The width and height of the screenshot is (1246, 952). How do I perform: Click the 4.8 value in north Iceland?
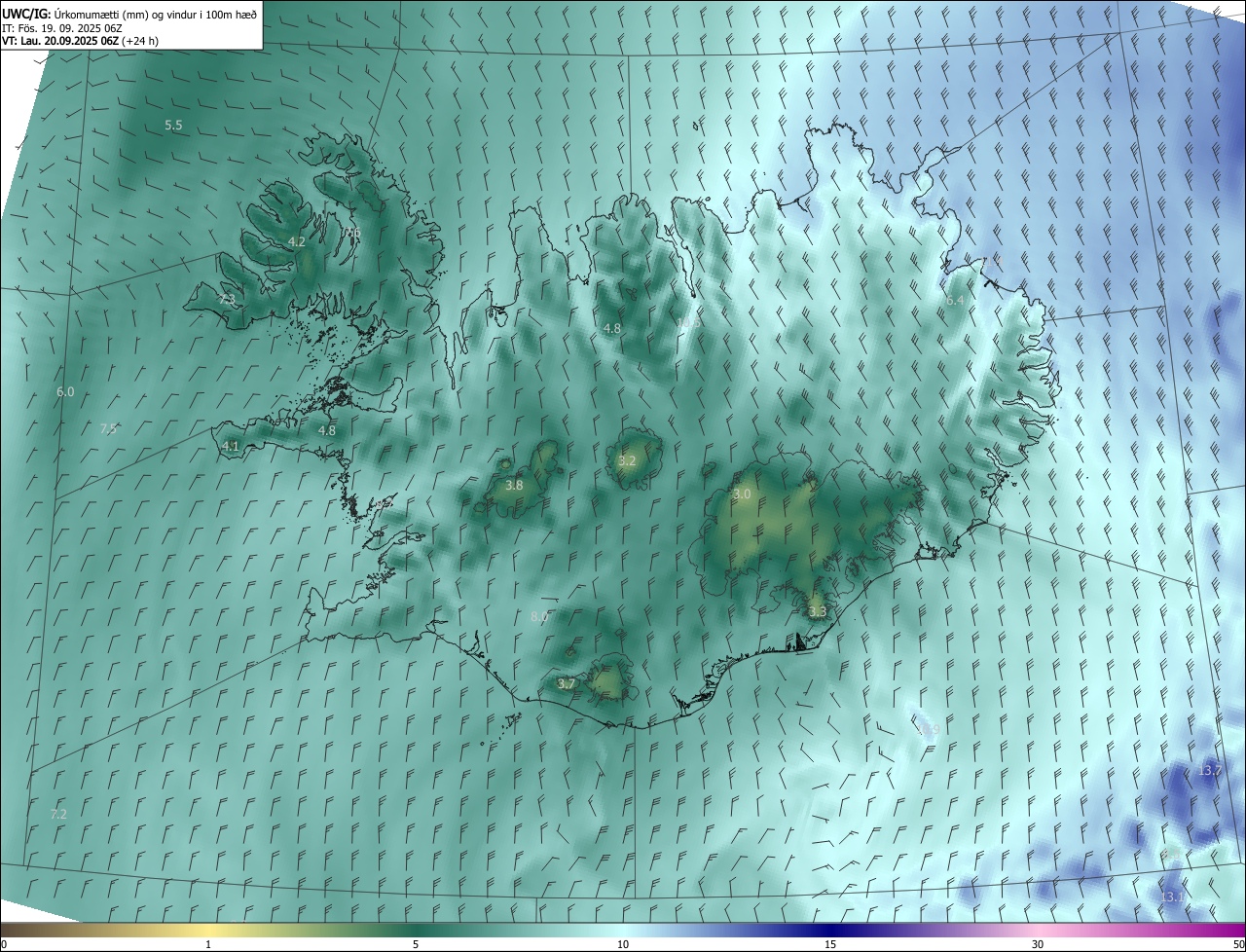pyautogui.click(x=612, y=329)
